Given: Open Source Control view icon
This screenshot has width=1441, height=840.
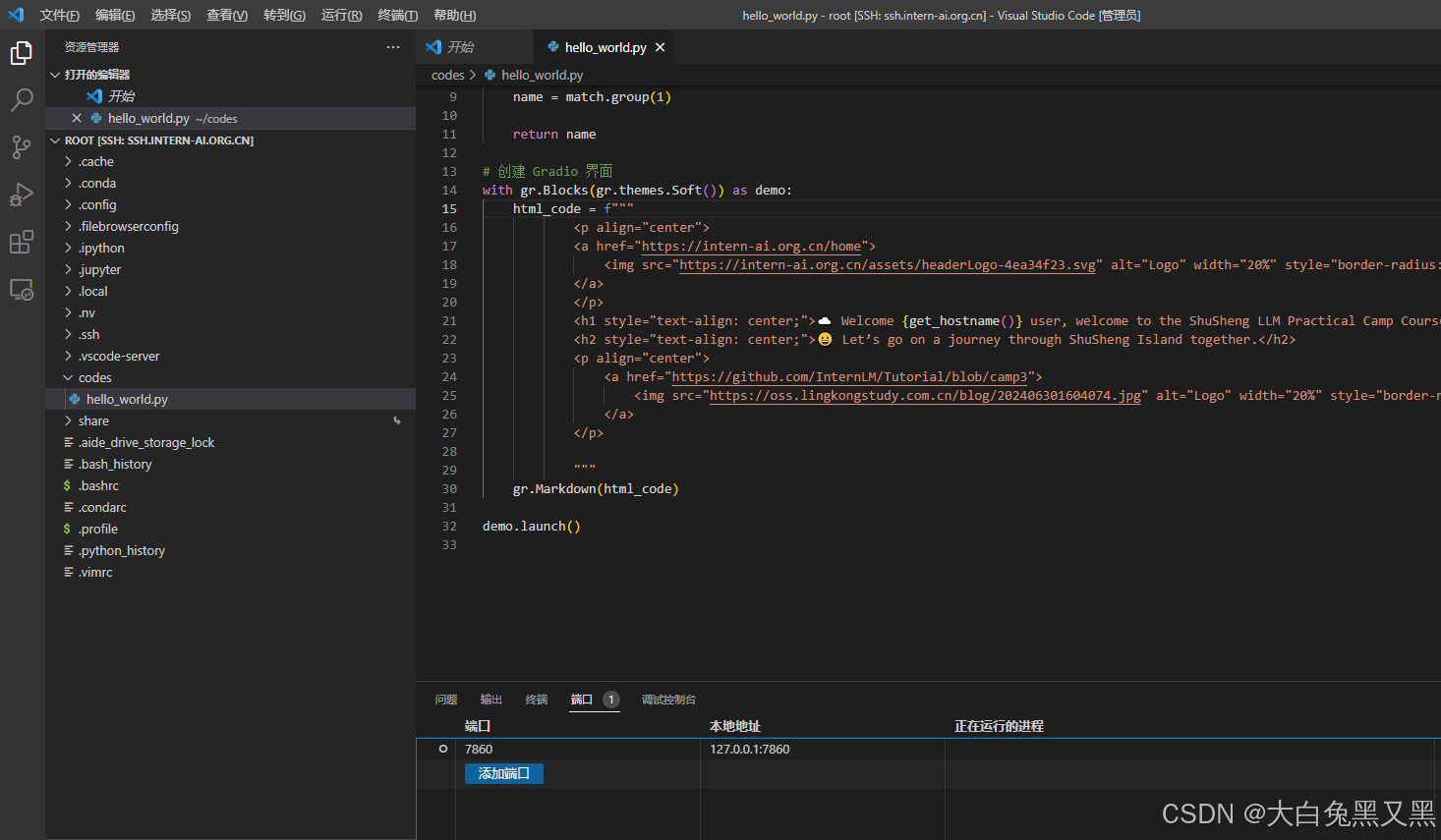Looking at the screenshot, I should point(22,147).
